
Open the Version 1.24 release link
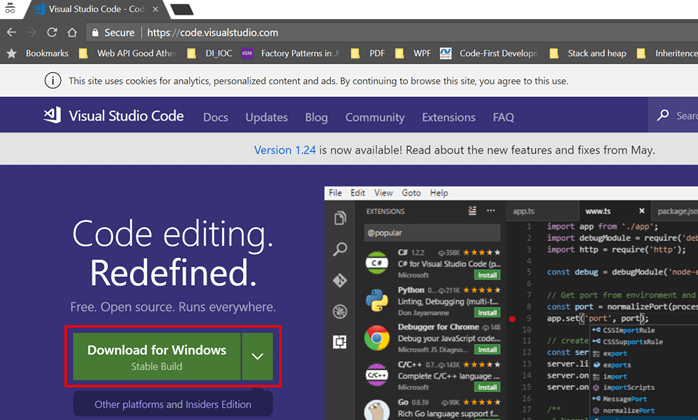click(284, 150)
